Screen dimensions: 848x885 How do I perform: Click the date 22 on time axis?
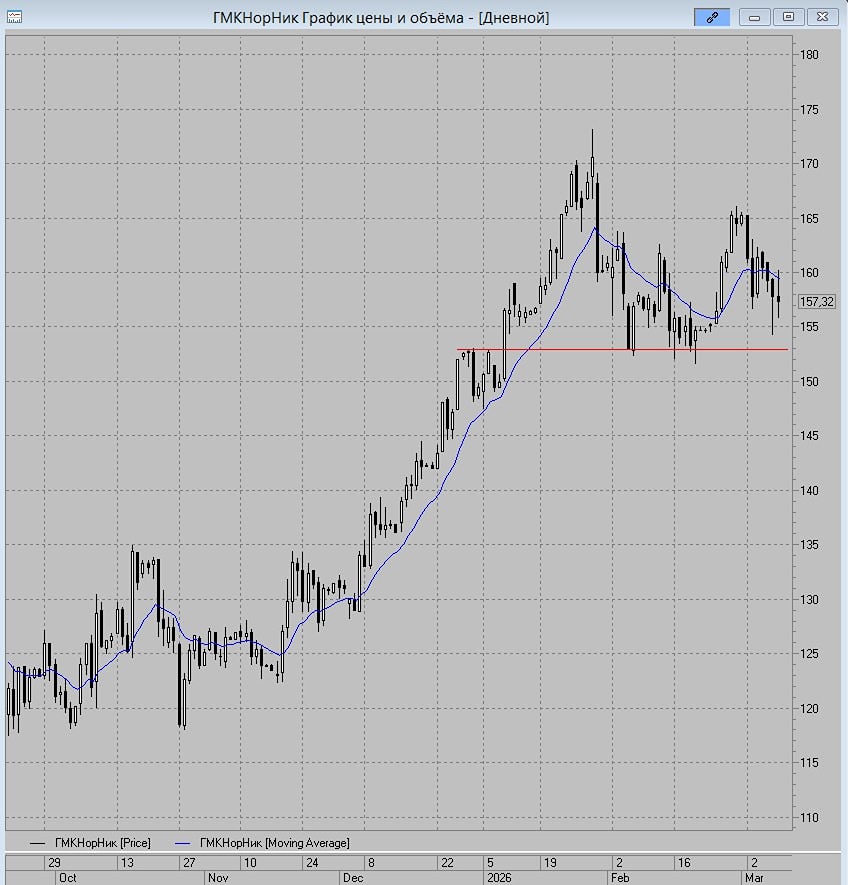tap(447, 862)
